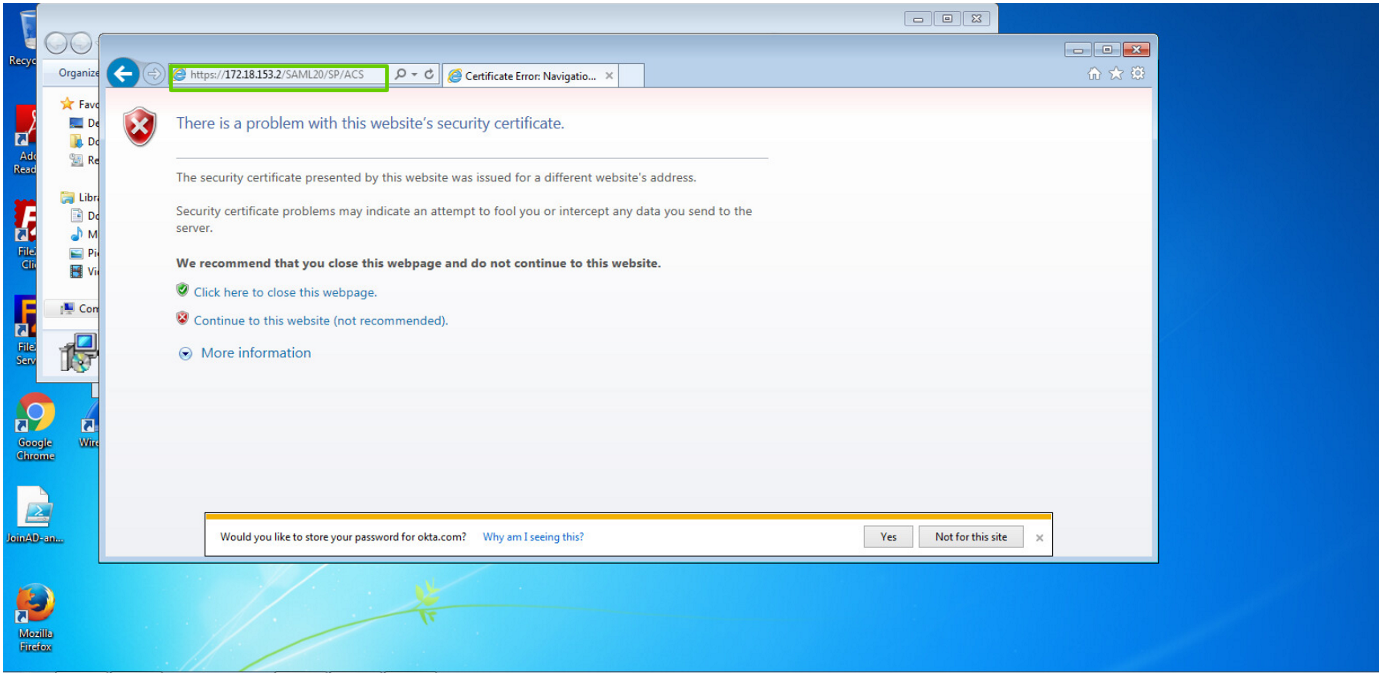This screenshot has width=1382, height=673.
Task: Open the FileZilla Server desktop shortcut
Action: pos(25,330)
